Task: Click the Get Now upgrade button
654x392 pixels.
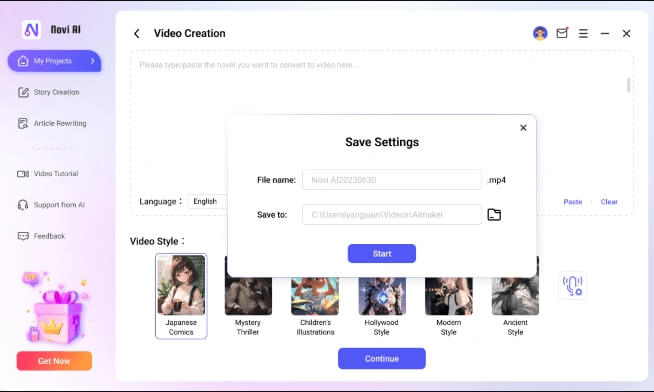Action: click(x=54, y=361)
